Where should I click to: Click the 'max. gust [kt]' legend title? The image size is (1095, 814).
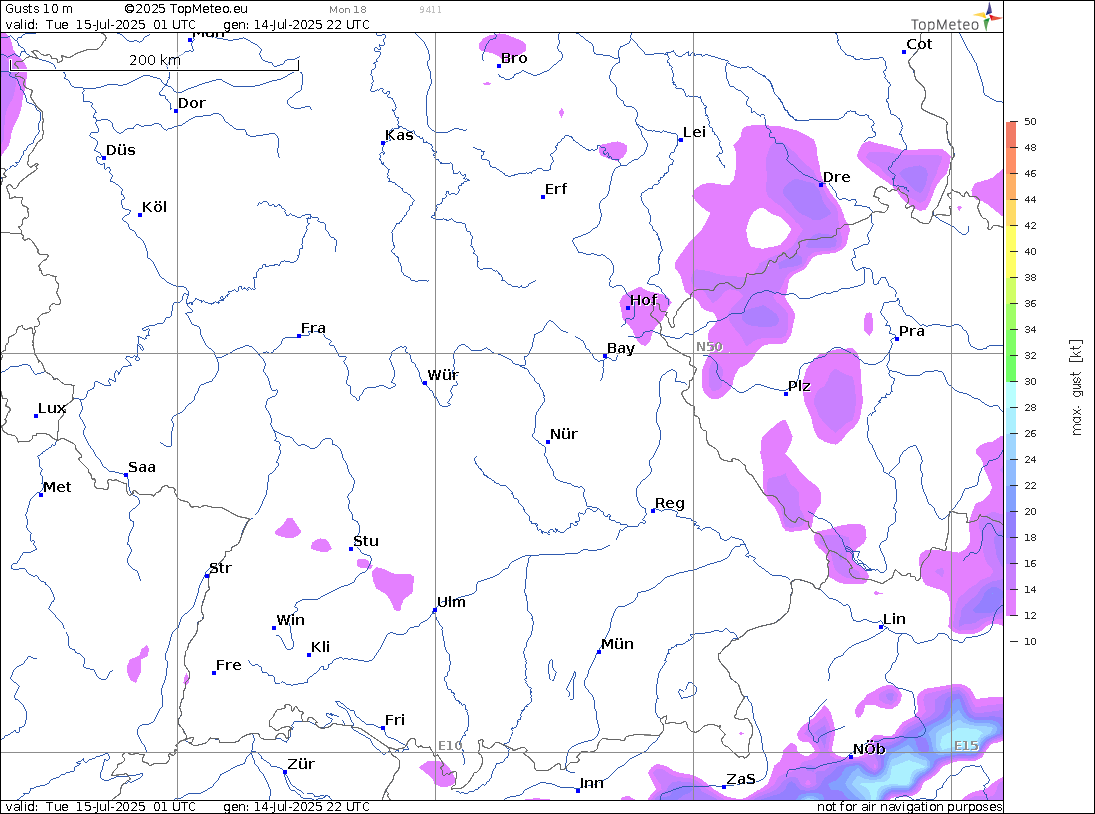(x=1076, y=387)
